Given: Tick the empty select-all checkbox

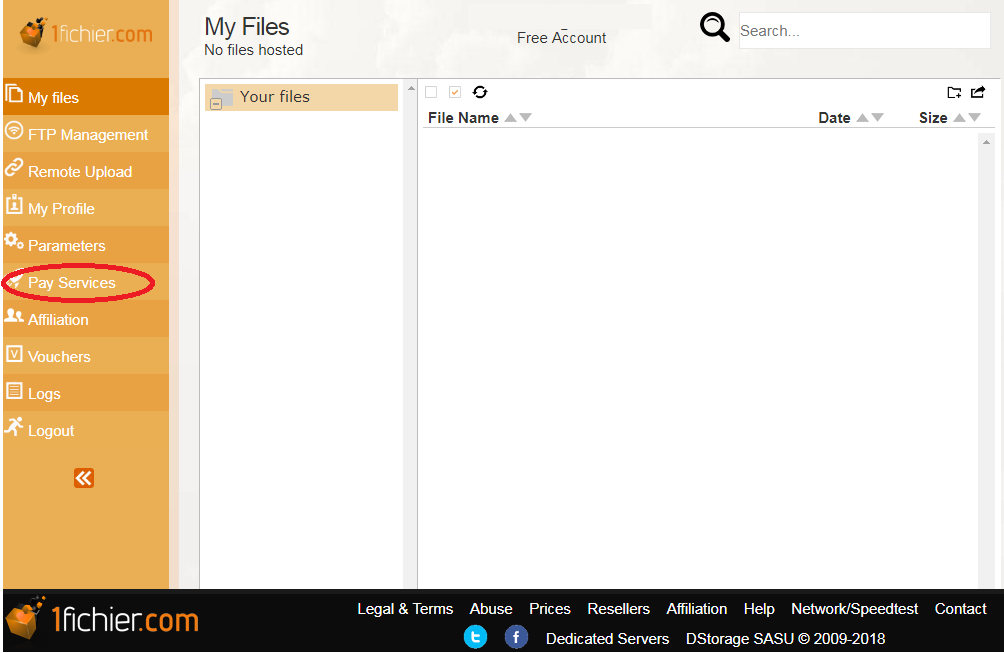Looking at the screenshot, I should coord(432,92).
